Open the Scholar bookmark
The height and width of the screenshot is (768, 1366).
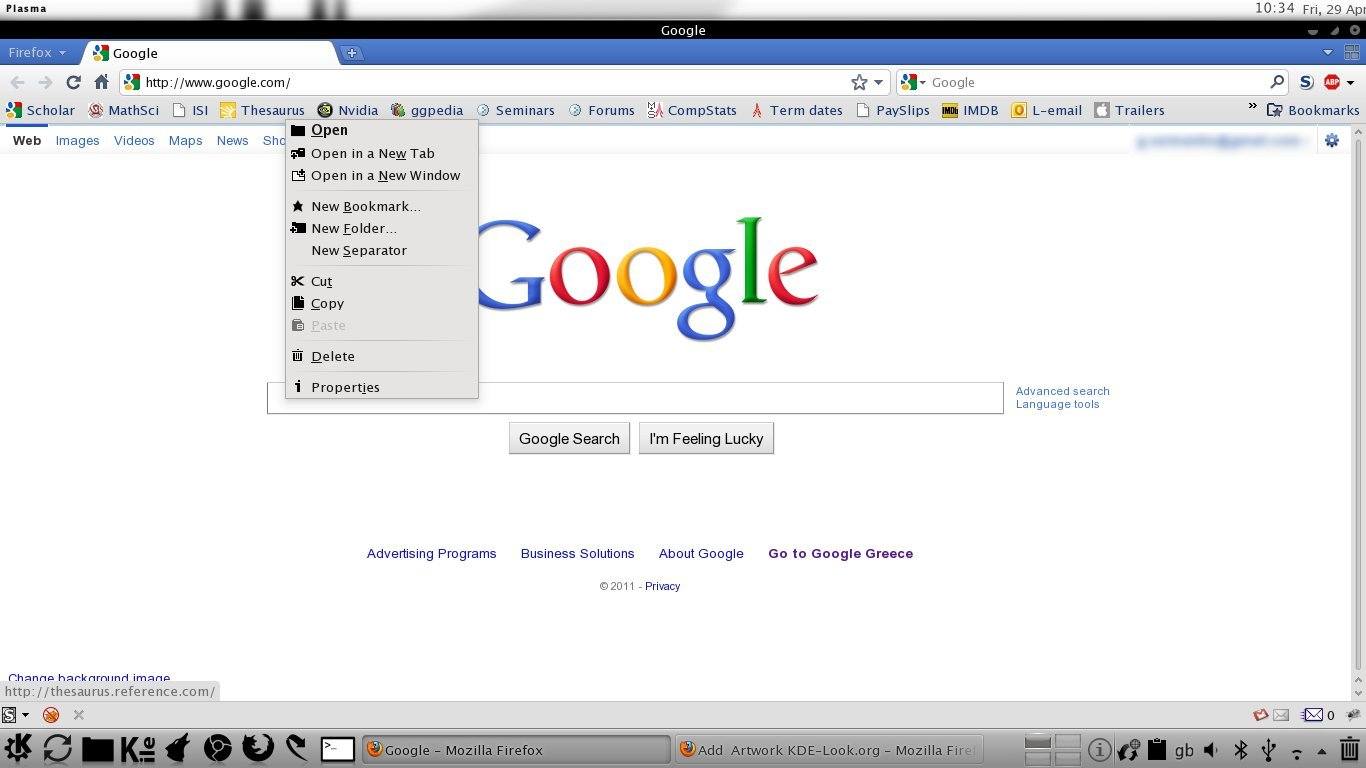[41, 110]
